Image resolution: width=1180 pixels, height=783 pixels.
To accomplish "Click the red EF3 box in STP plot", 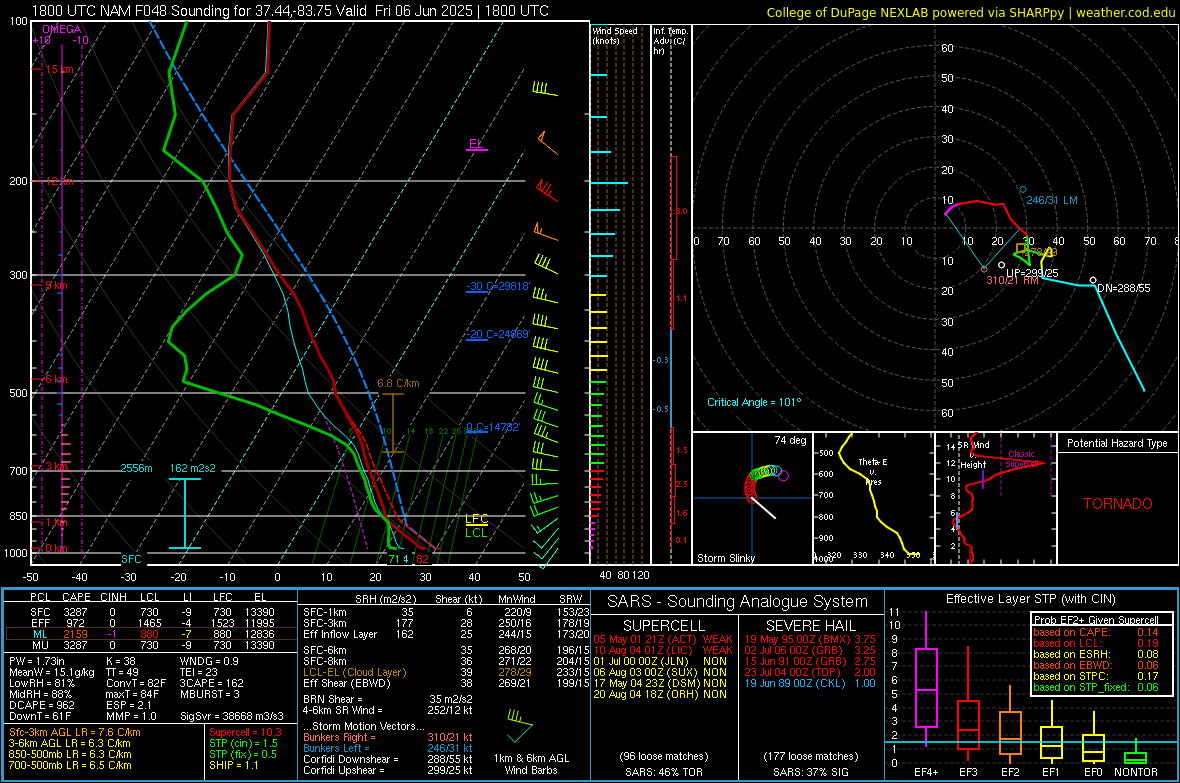I will pos(968,724).
